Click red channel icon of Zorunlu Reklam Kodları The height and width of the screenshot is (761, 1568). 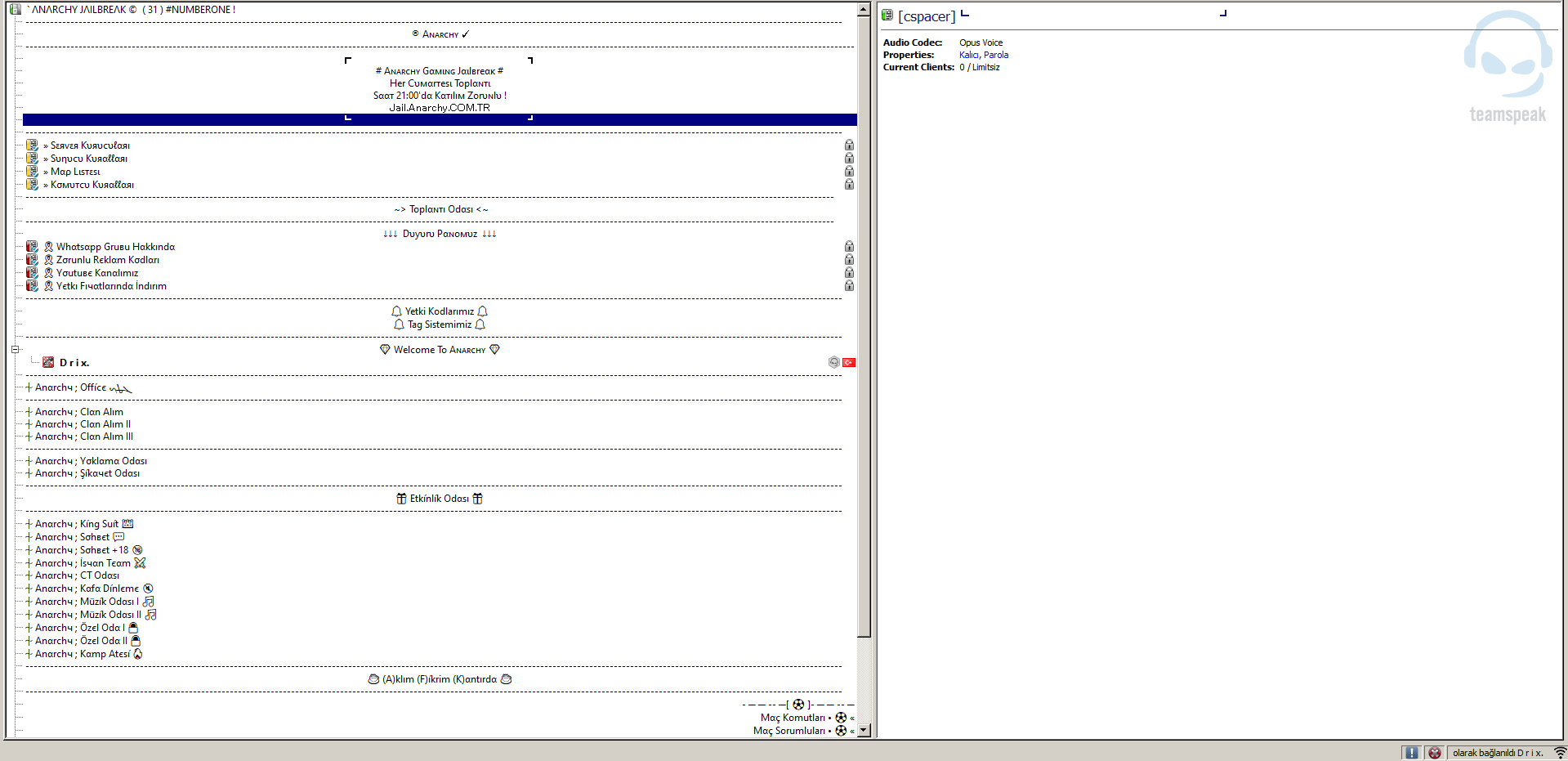[x=32, y=260]
